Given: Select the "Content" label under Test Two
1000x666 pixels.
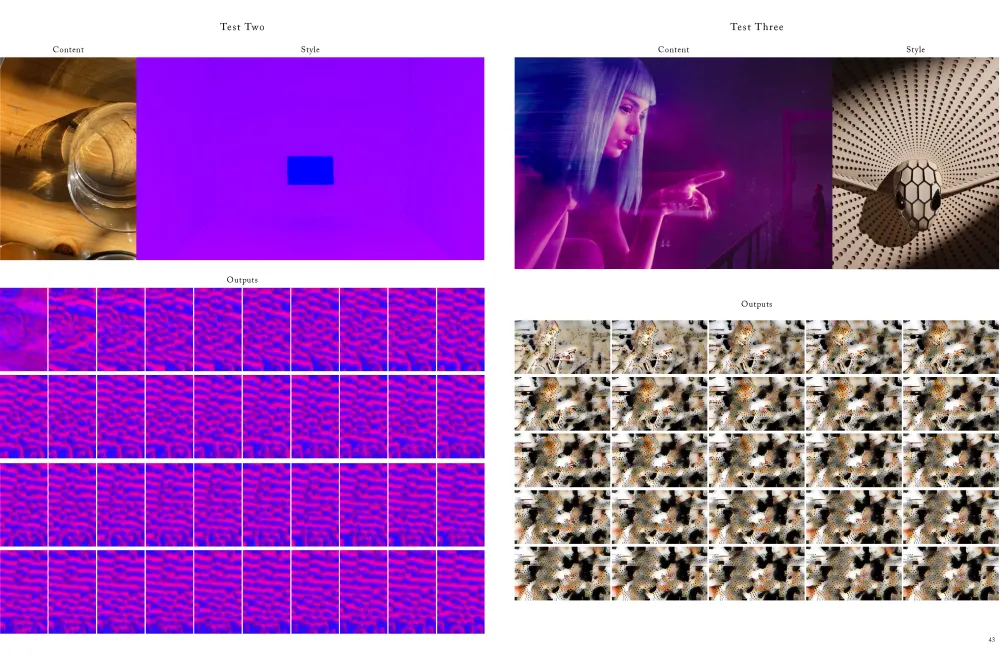Looking at the screenshot, I should (68, 49).
